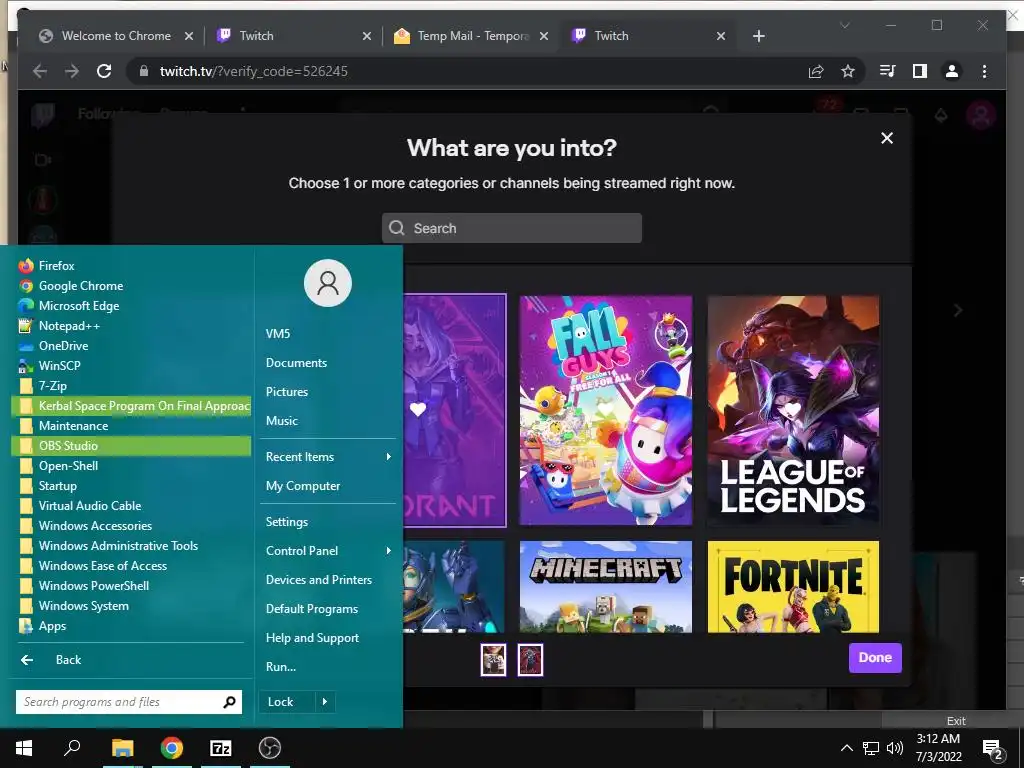1024x768 pixels.
Task: Expand Kerbal Space Program folder
Action: pos(131,406)
